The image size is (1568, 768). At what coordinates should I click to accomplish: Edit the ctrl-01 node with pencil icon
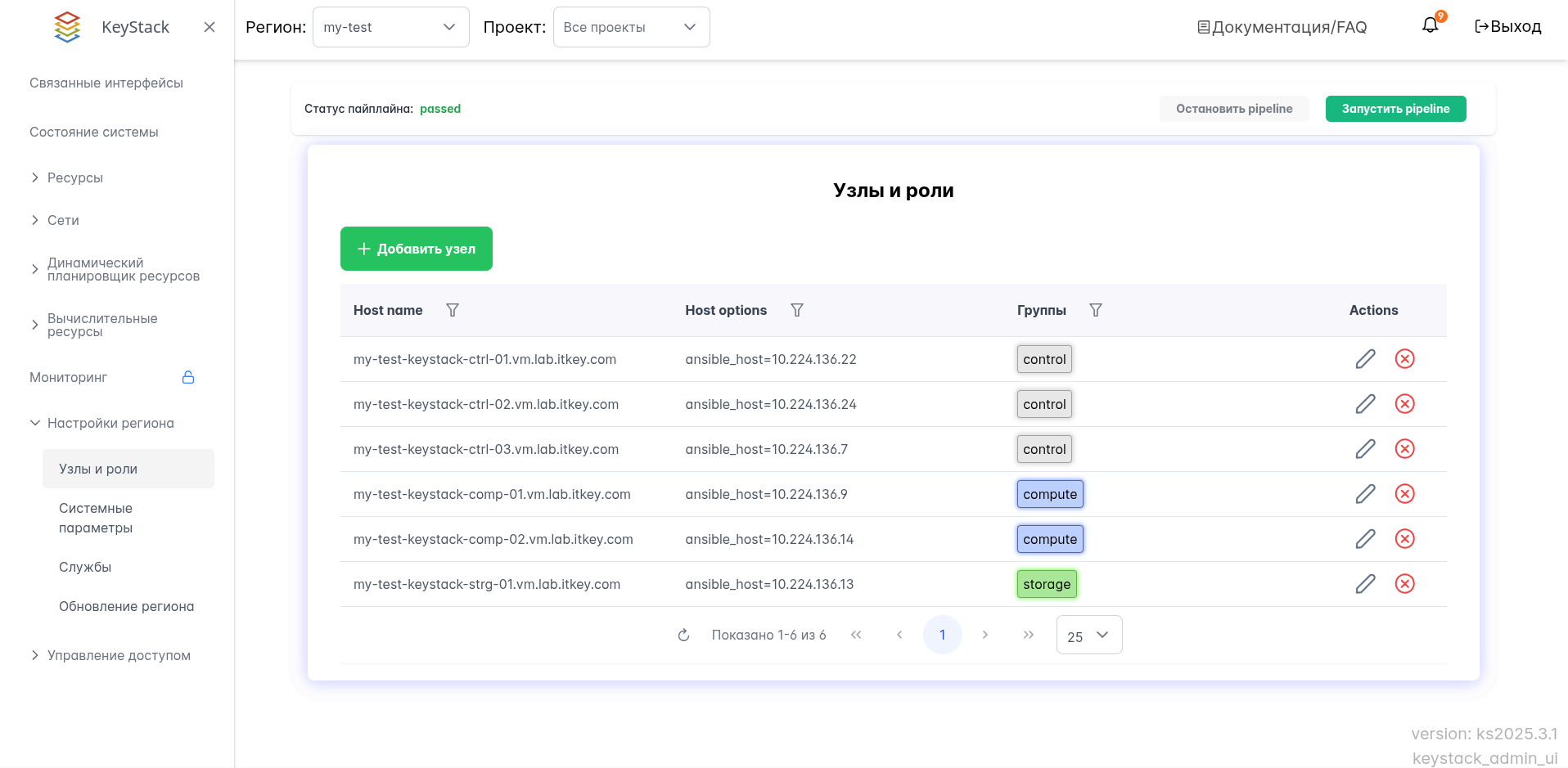pos(1365,359)
